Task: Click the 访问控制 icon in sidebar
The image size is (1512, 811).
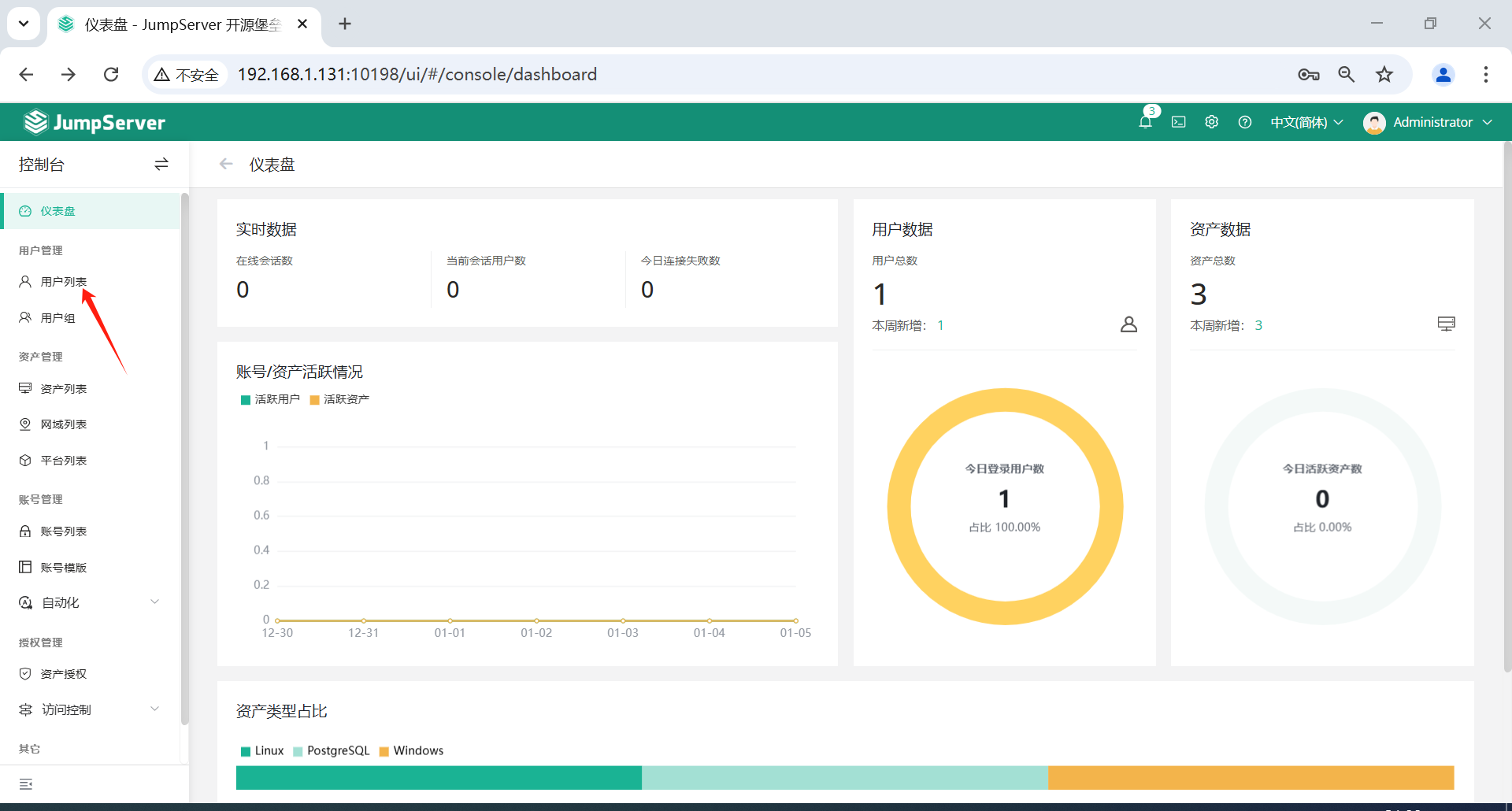Action: click(25, 709)
